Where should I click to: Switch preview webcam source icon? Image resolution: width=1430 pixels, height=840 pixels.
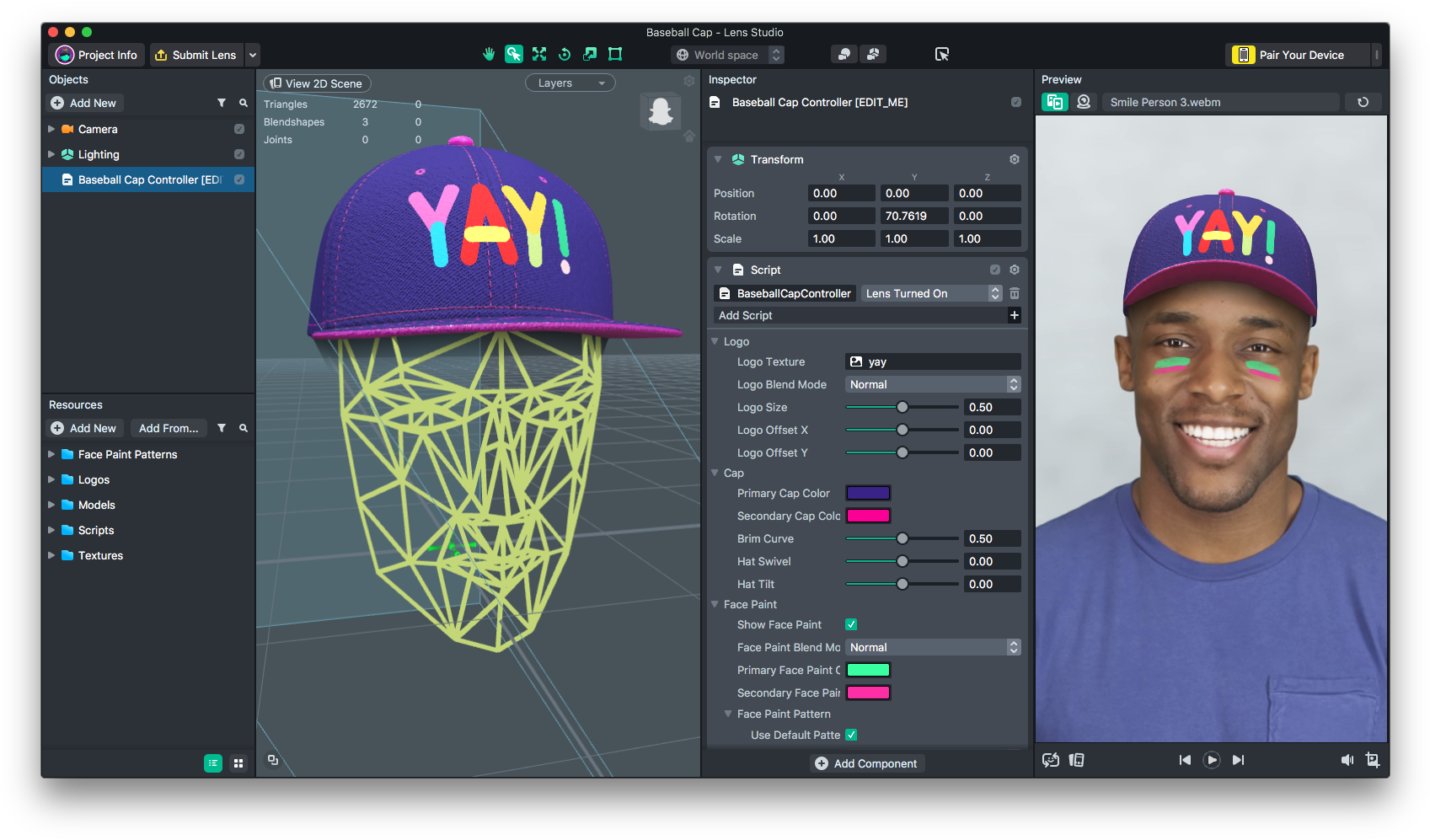pos(1084,101)
